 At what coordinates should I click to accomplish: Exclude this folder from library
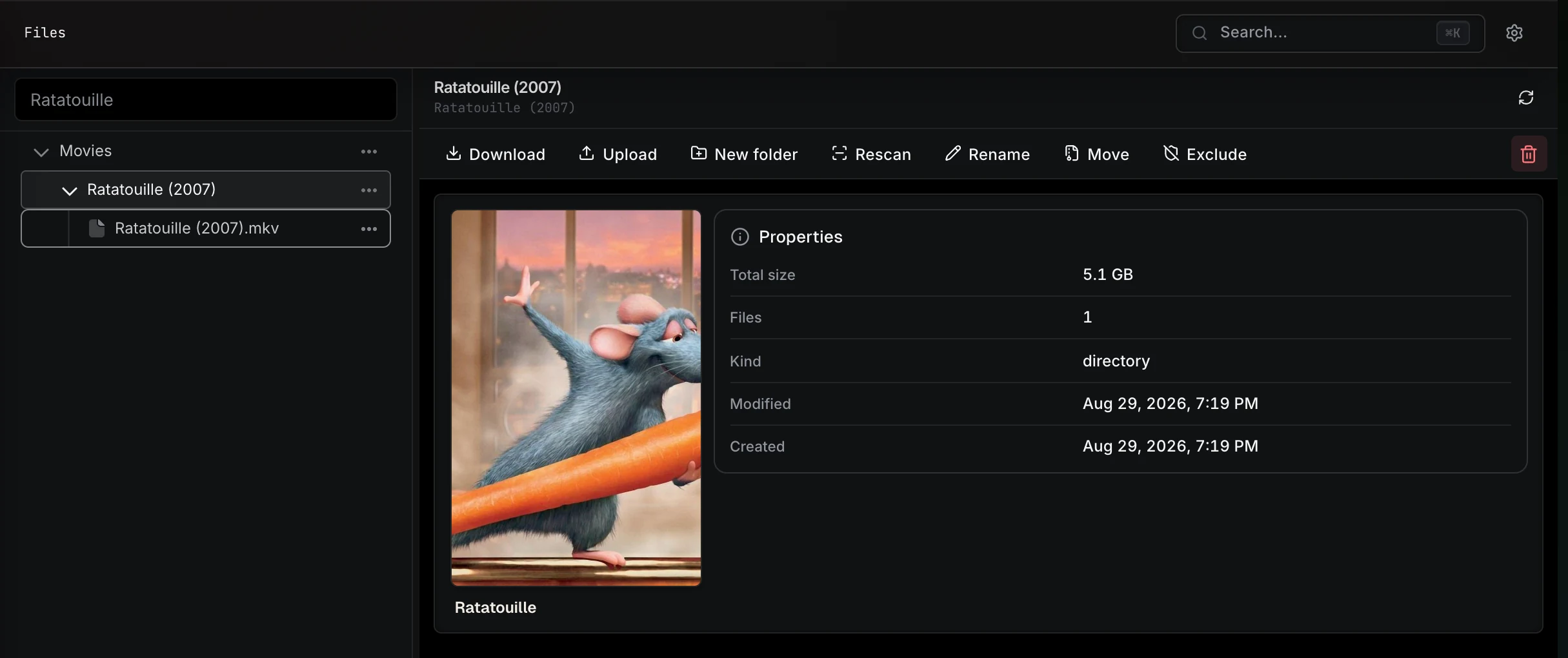(x=1205, y=154)
